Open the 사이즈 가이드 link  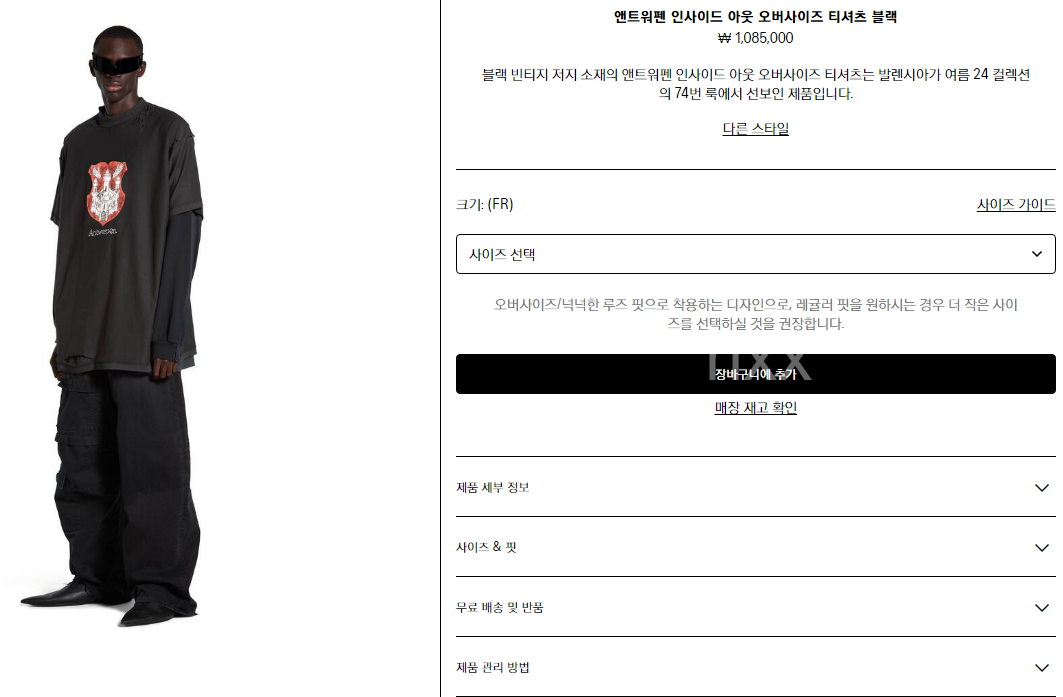pyautogui.click(x=1016, y=204)
